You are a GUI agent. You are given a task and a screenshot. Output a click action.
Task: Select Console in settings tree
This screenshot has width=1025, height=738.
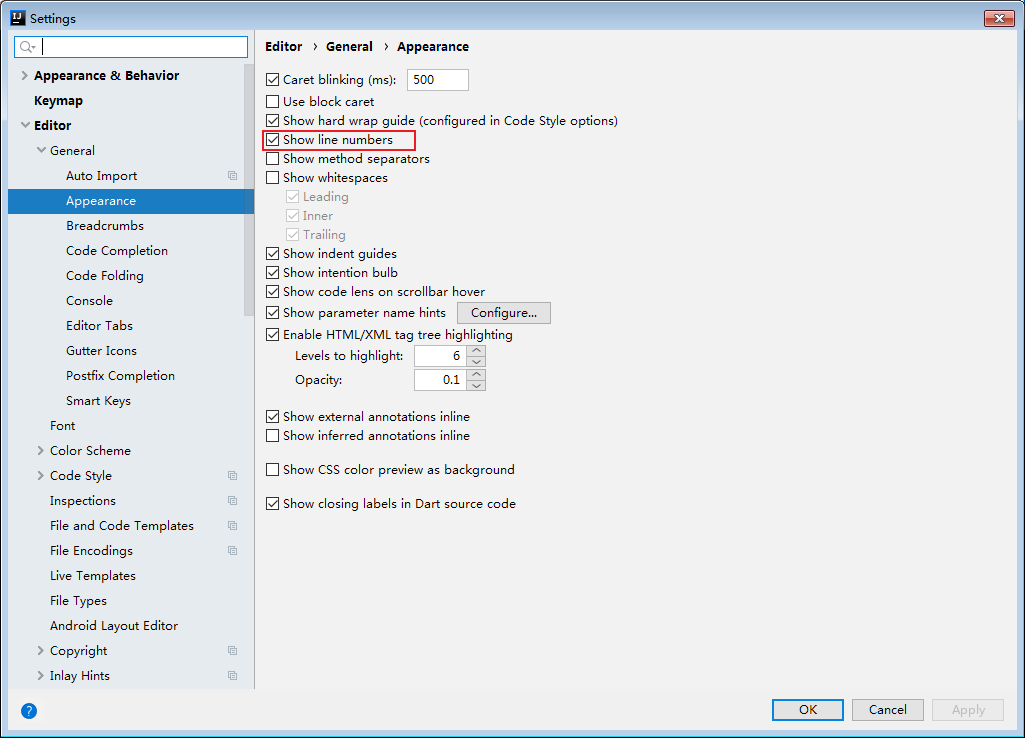[x=89, y=300]
